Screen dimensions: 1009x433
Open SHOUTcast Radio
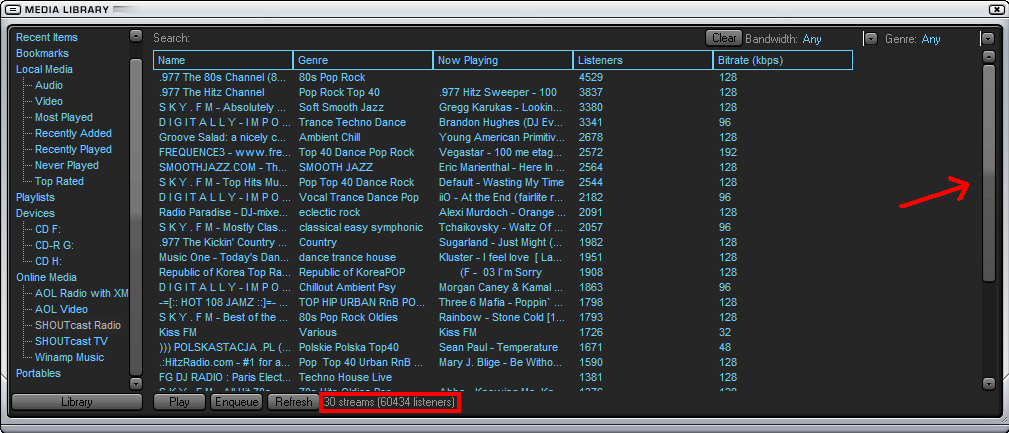pyautogui.click(x=78, y=326)
